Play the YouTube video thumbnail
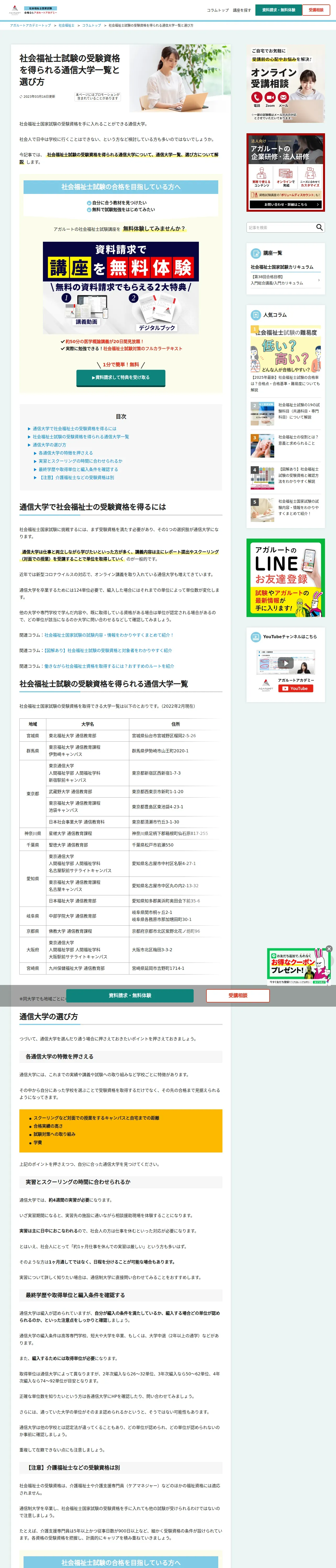The width and height of the screenshot is (336, 1568). click(285, 663)
